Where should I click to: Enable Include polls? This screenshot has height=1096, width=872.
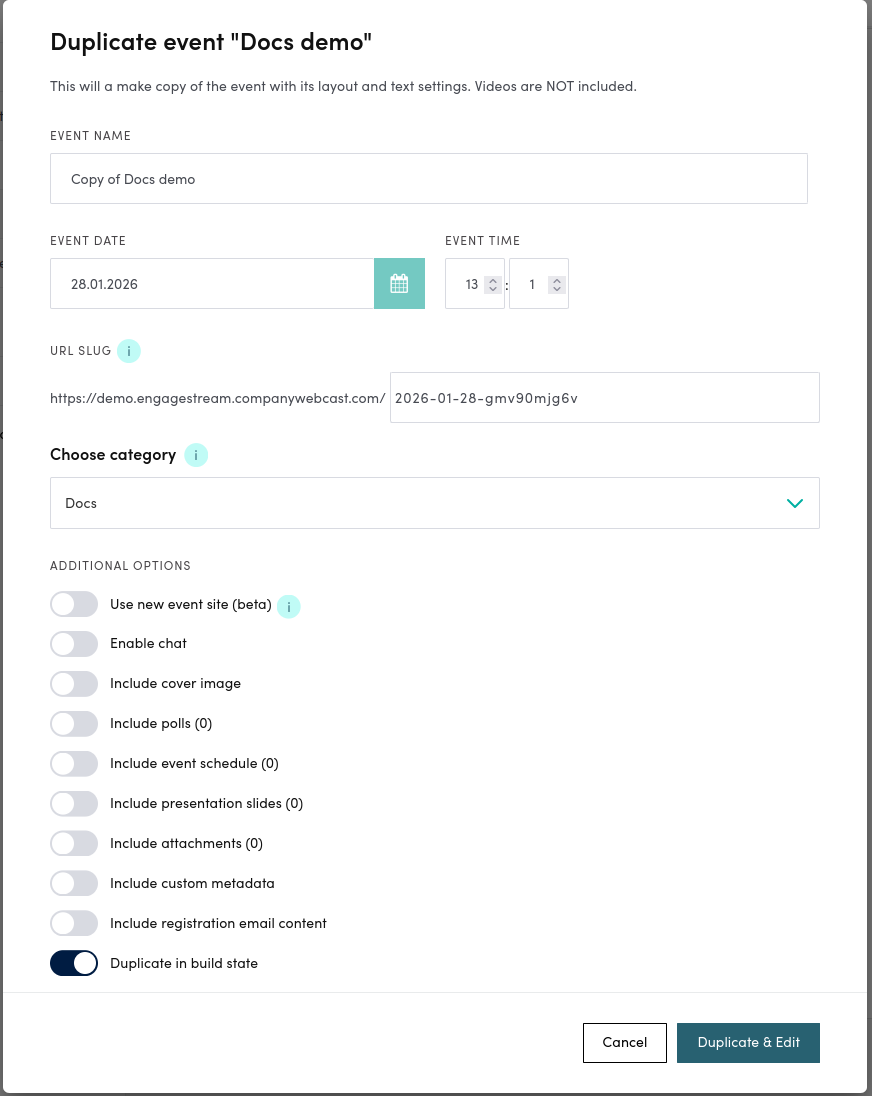(74, 723)
